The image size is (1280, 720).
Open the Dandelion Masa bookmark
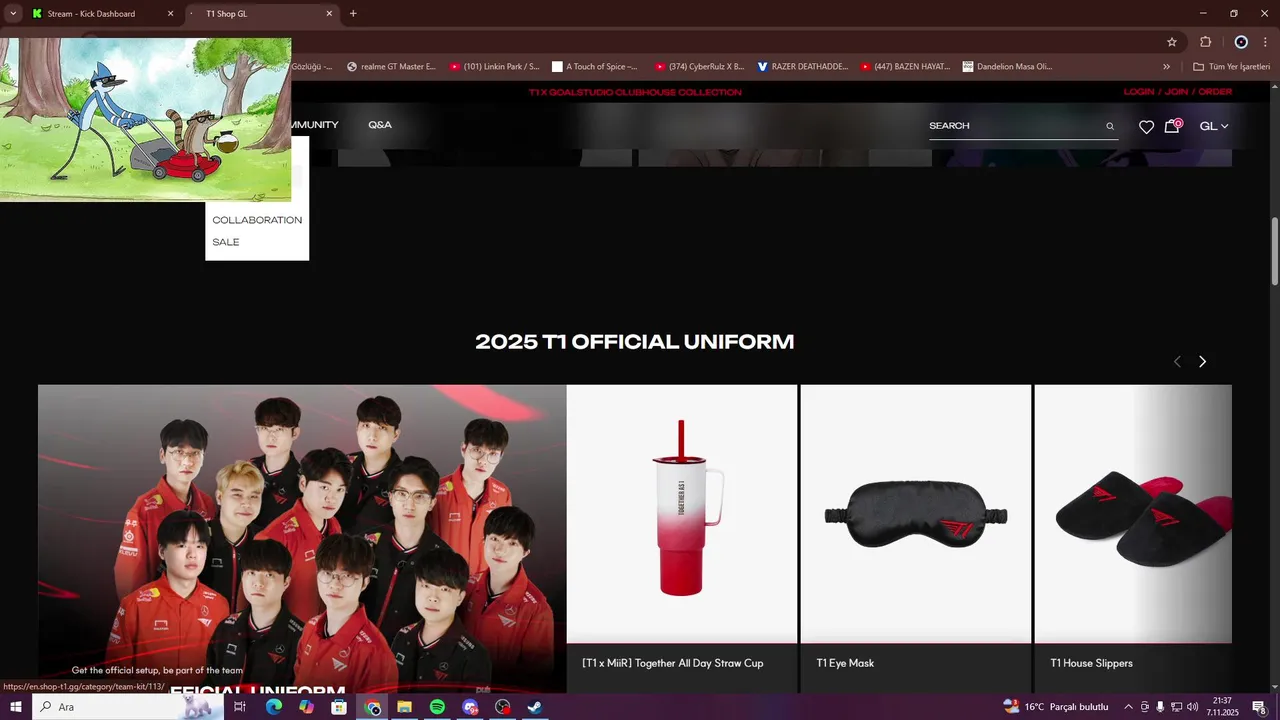[1008, 67]
